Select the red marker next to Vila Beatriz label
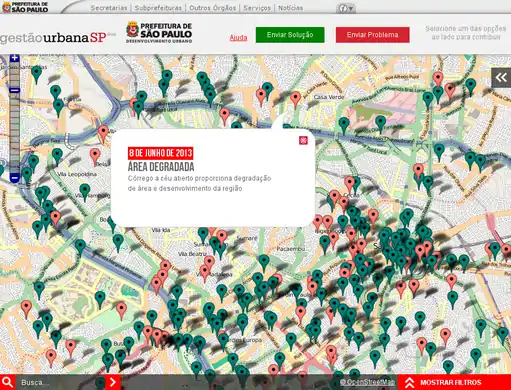Screen dimensions: 511x390 point(209,263)
